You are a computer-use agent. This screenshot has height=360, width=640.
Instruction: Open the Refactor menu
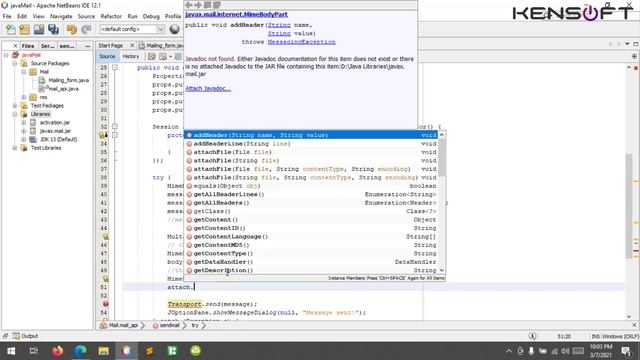click(111, 16)
